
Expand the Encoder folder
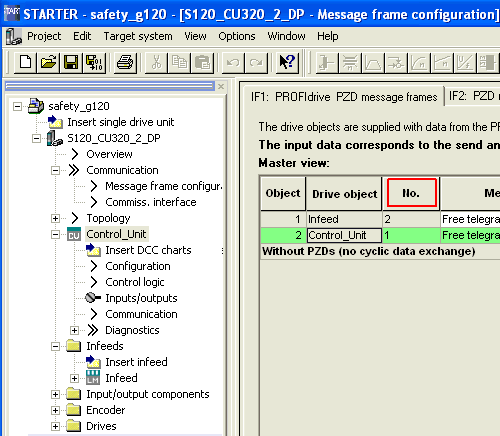click(x=55, y=410)
